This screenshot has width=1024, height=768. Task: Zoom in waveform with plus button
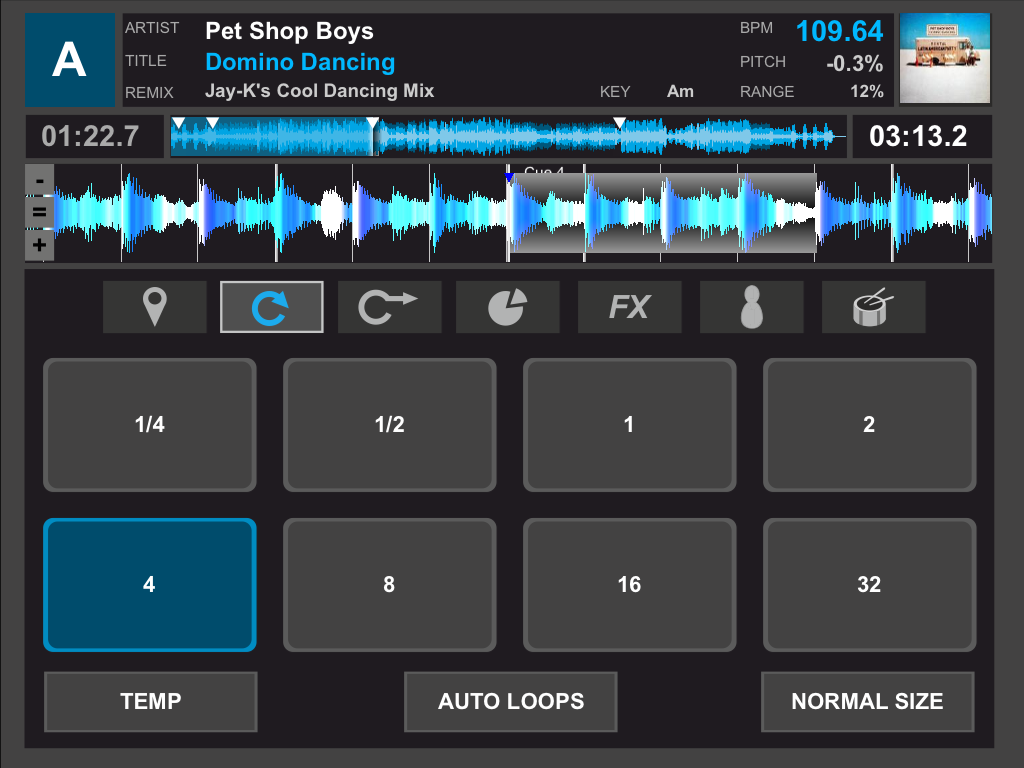[39, 245]
